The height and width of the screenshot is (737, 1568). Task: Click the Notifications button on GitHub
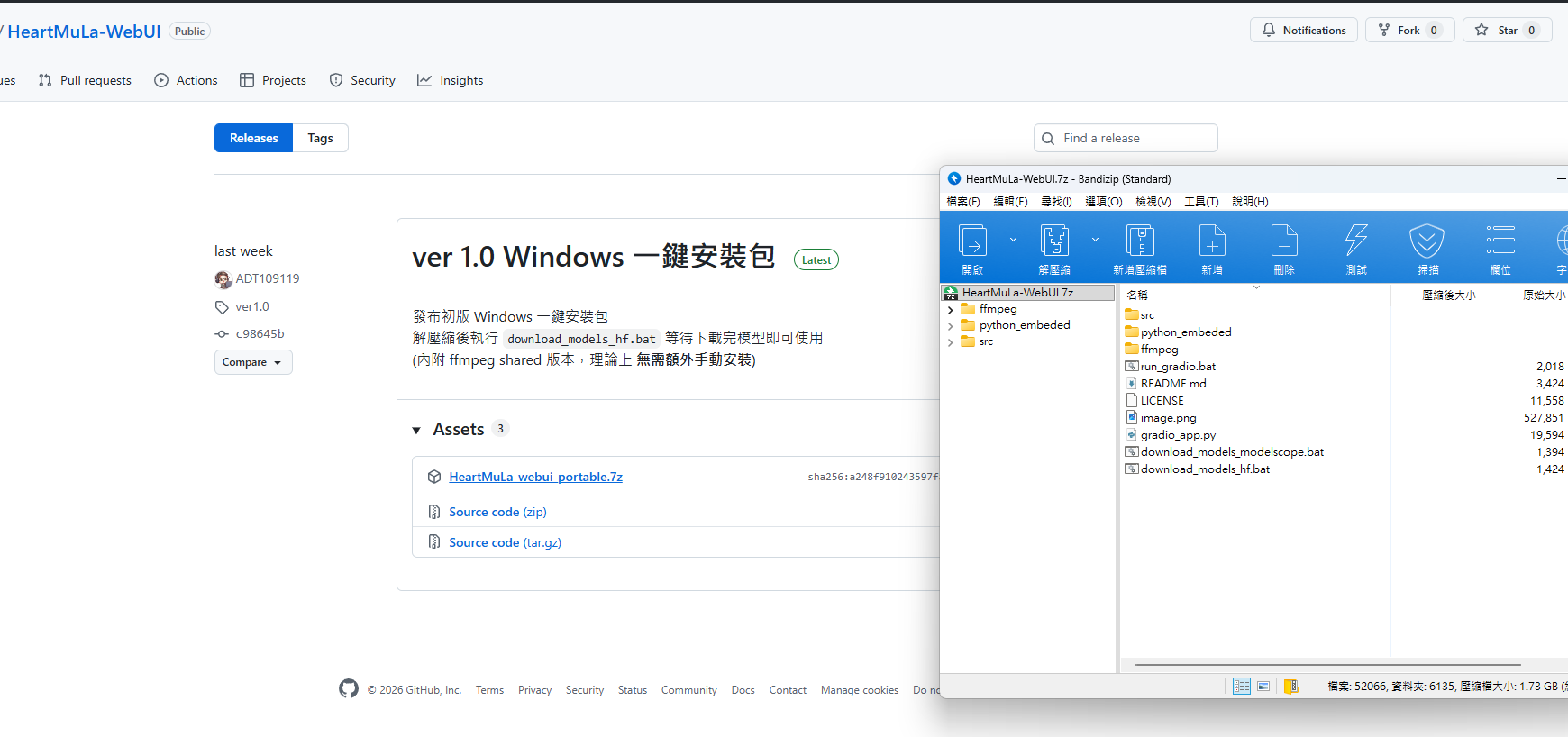click(x=1304, y=30)
